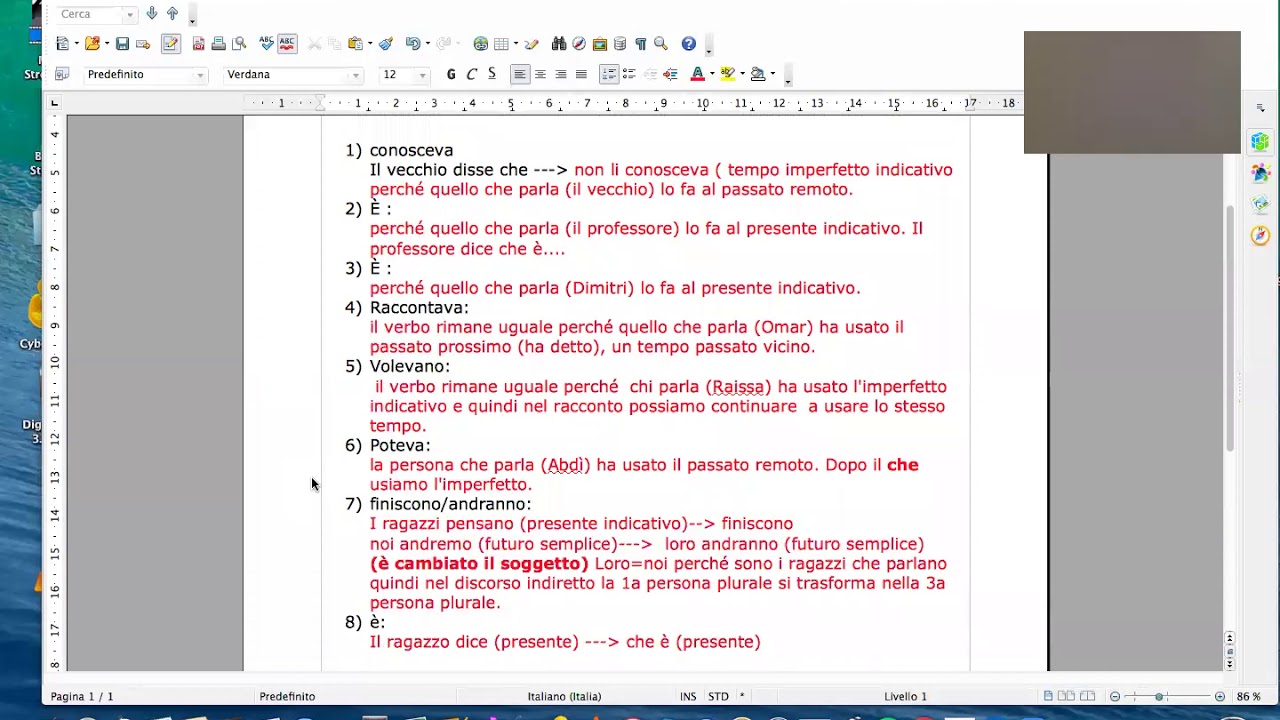Toggle Nonprinting Characters pilcrow

(x=641, y=44)
